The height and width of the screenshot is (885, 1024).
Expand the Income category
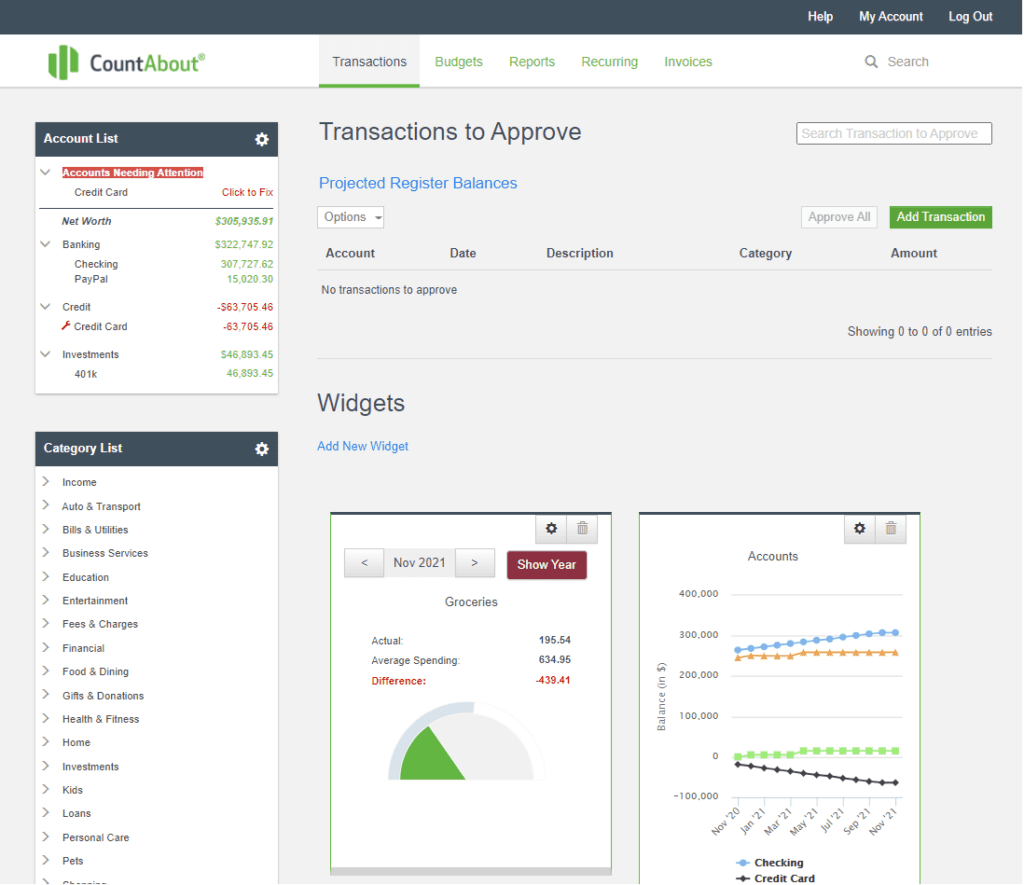point(44,482)
